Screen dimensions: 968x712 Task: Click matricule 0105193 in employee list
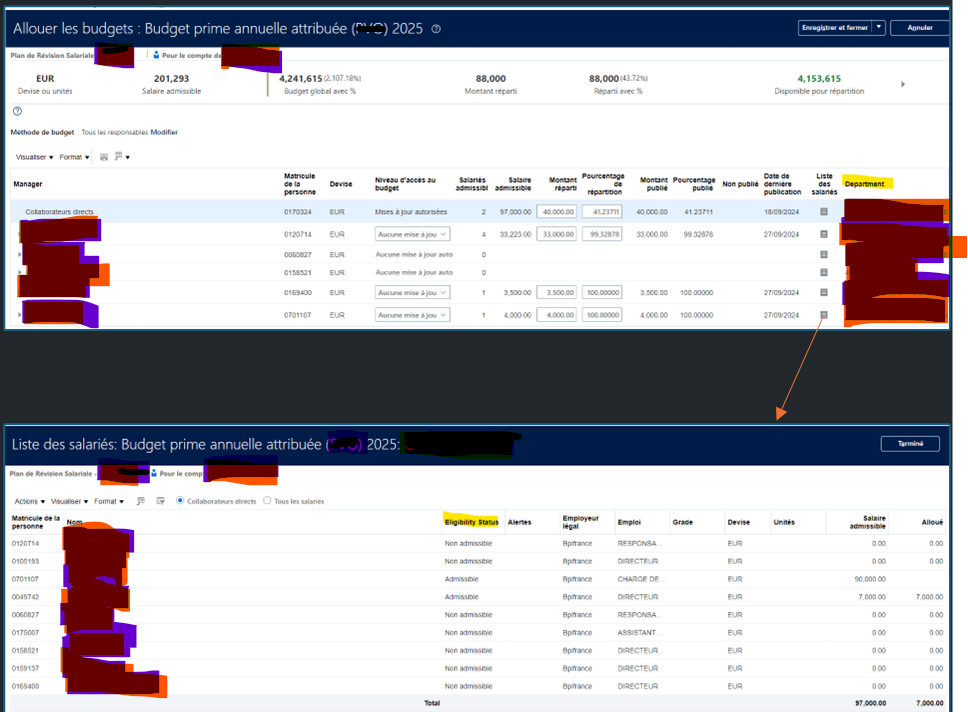pyautogui.click(x=25, y=561)
